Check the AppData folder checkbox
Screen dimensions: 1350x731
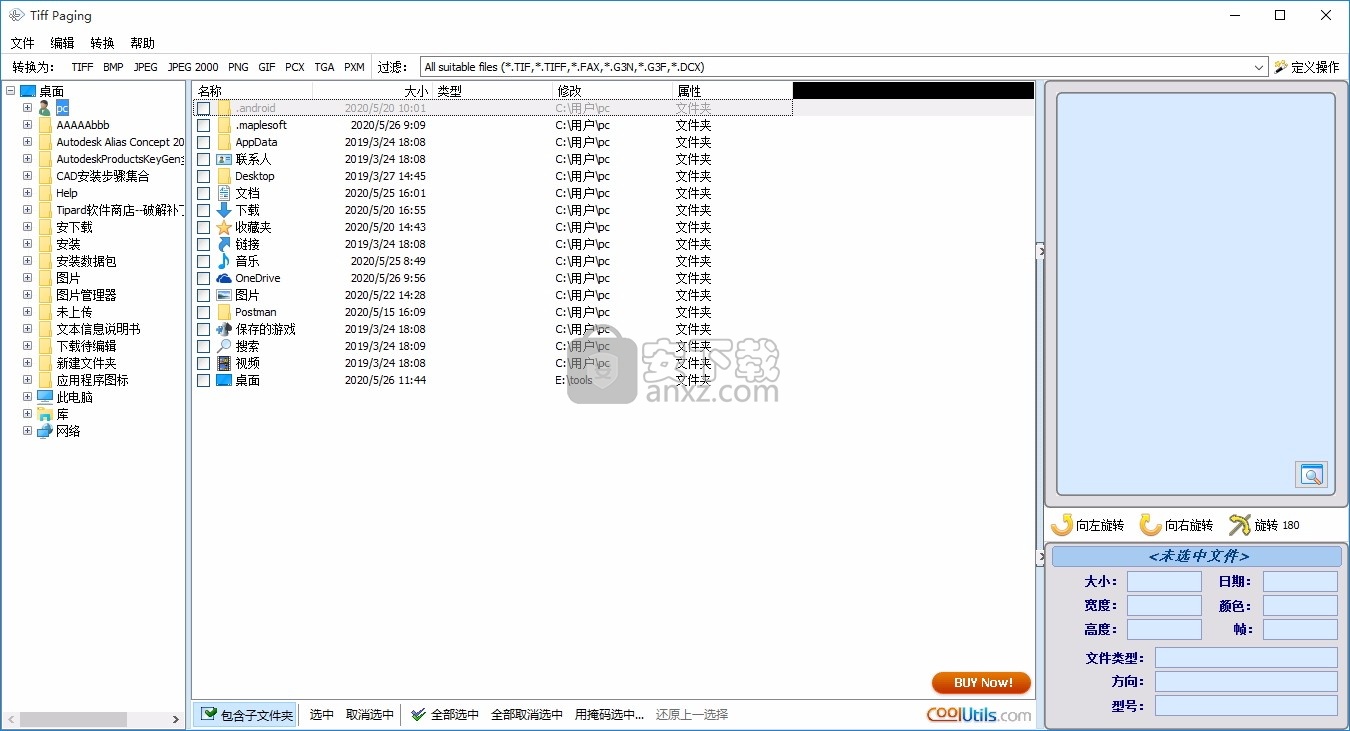pyautogui.click(x=203, y=142)
